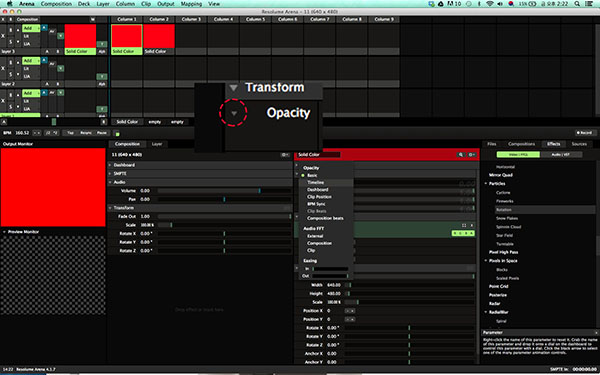Screen dimensions: 600x375
Task: Open the Korean flag input source icon
Action: tap(511, 4)
